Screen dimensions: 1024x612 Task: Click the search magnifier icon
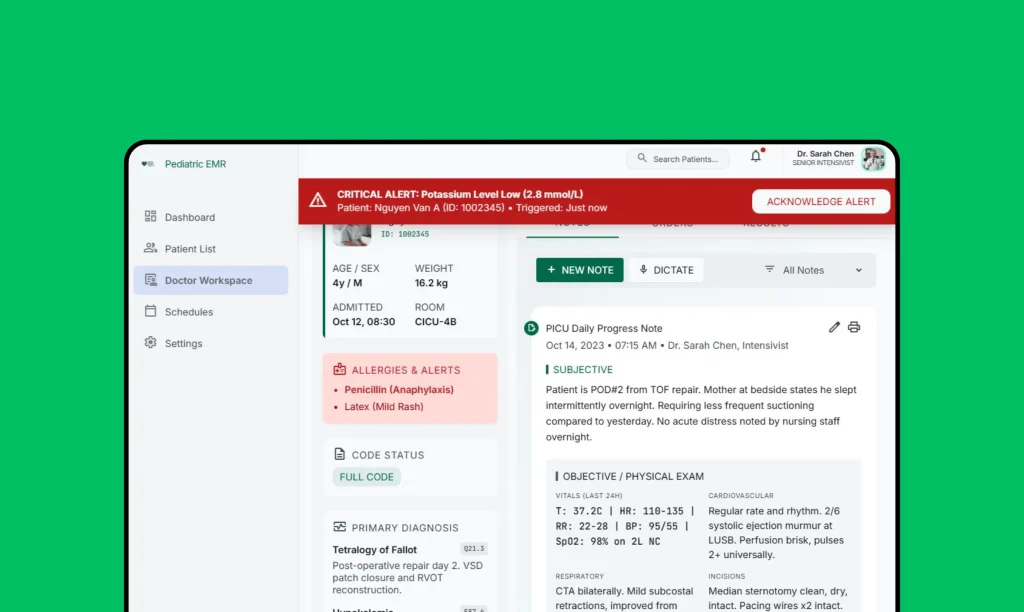[x=642, y=158]
